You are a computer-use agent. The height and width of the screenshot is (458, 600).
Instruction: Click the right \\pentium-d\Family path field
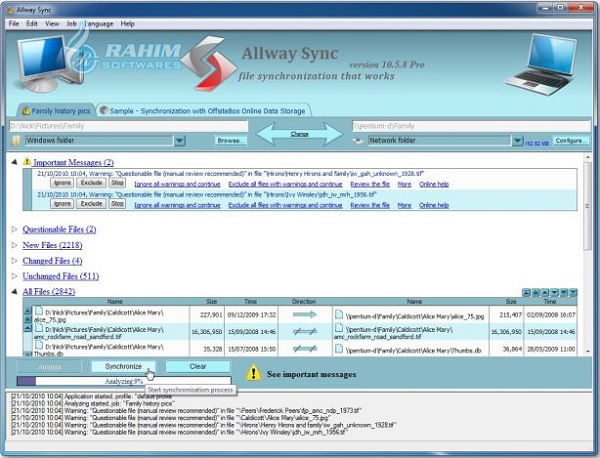471,126
